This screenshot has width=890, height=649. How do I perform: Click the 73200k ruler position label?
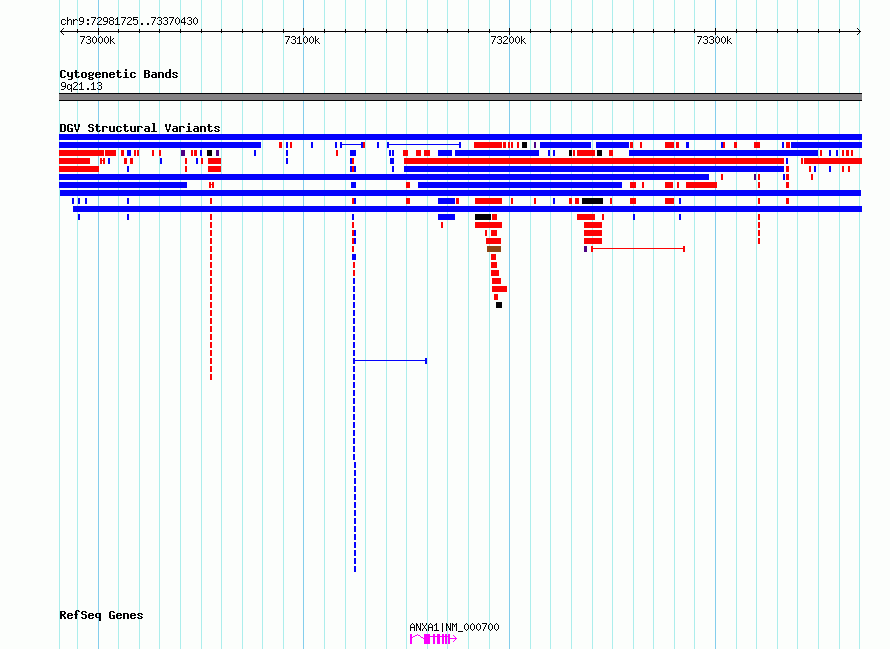point(508,40)
